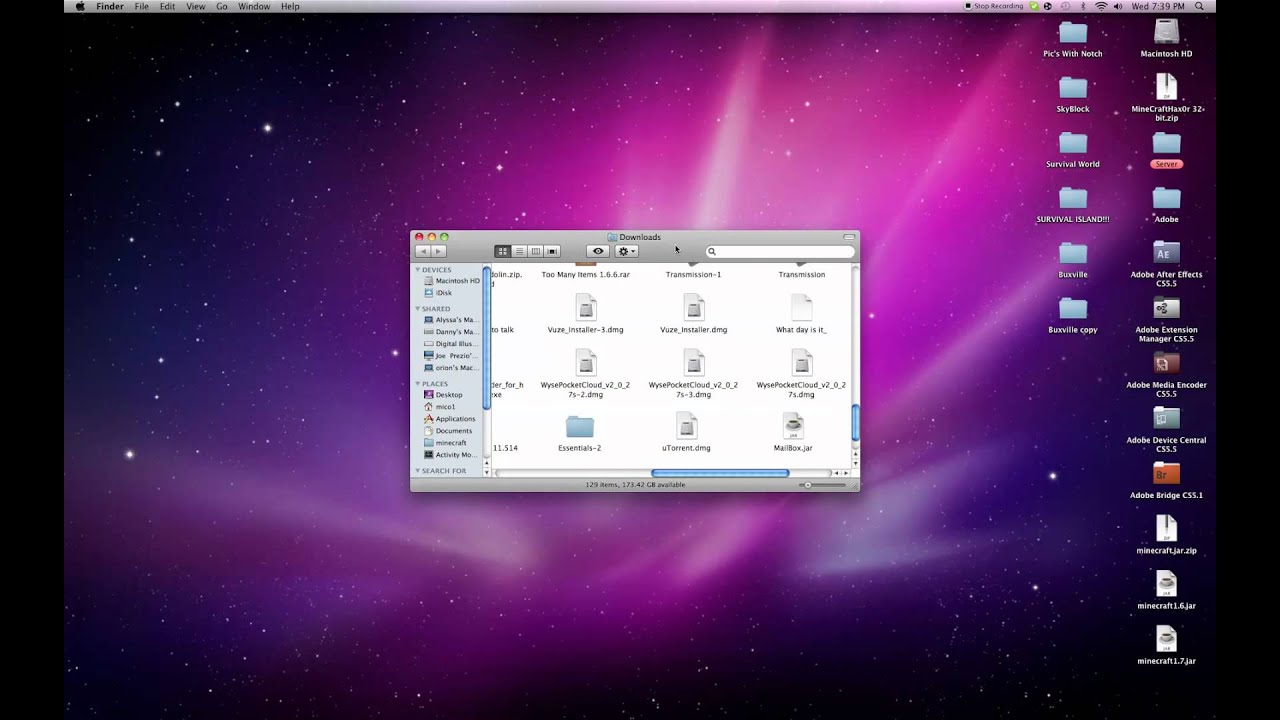1280x720 pixels.
Task: Click the Quick Look eye button
Action: click(598, 251)
